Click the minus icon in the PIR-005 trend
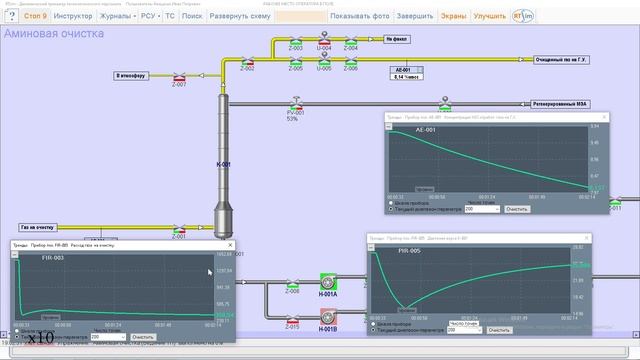640x360 pixels. click(371, 247)
